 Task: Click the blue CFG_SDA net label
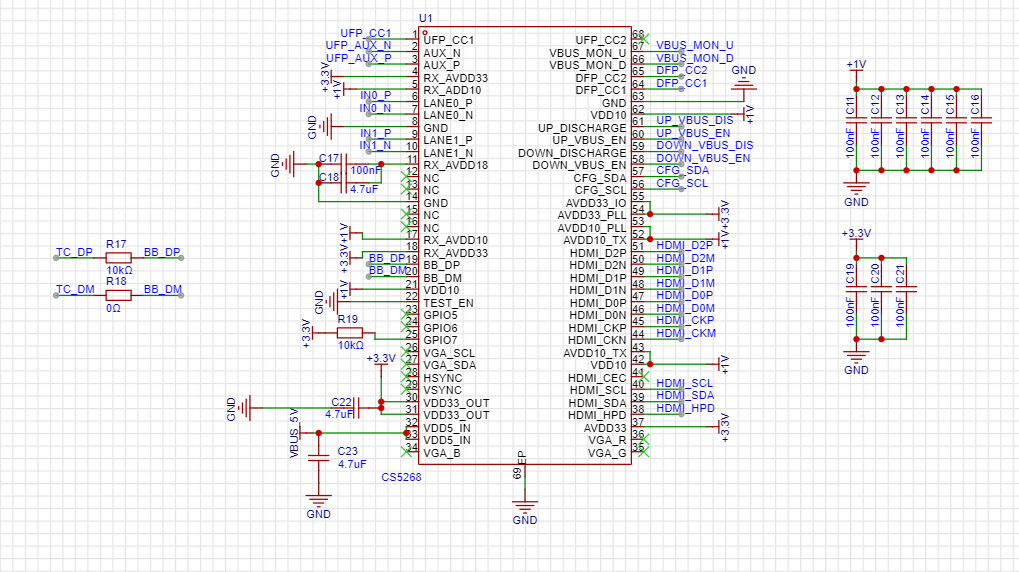tap(682, 170)
